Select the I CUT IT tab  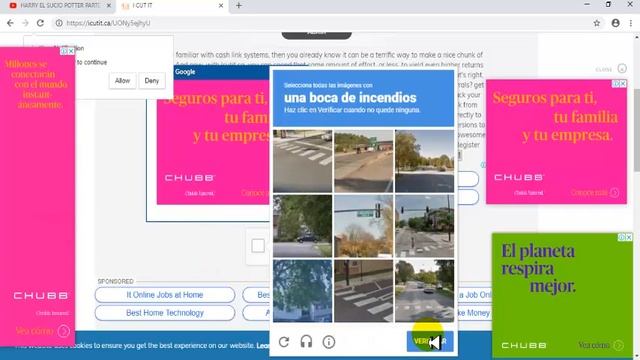[x=171, y=6]
